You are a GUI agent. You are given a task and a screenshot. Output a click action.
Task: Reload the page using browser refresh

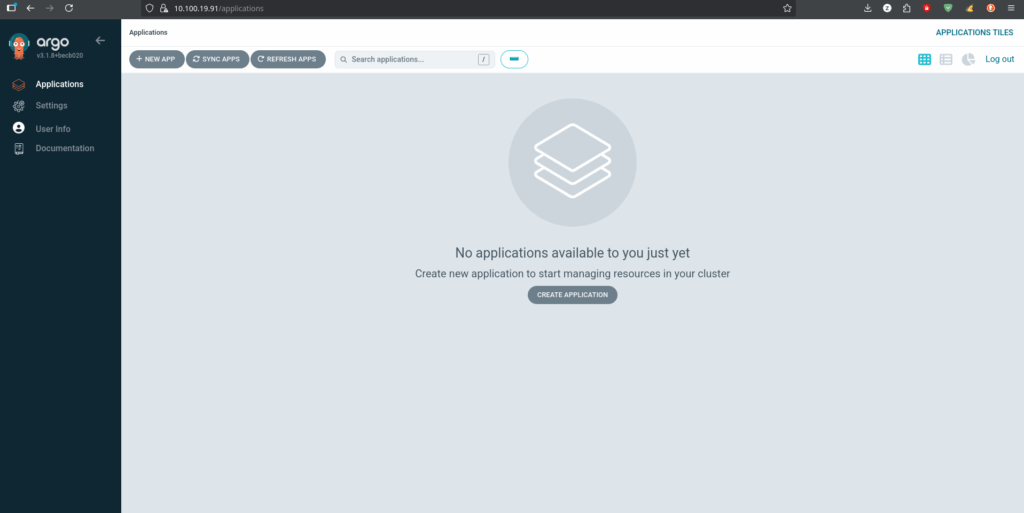[x=69, y=8]
